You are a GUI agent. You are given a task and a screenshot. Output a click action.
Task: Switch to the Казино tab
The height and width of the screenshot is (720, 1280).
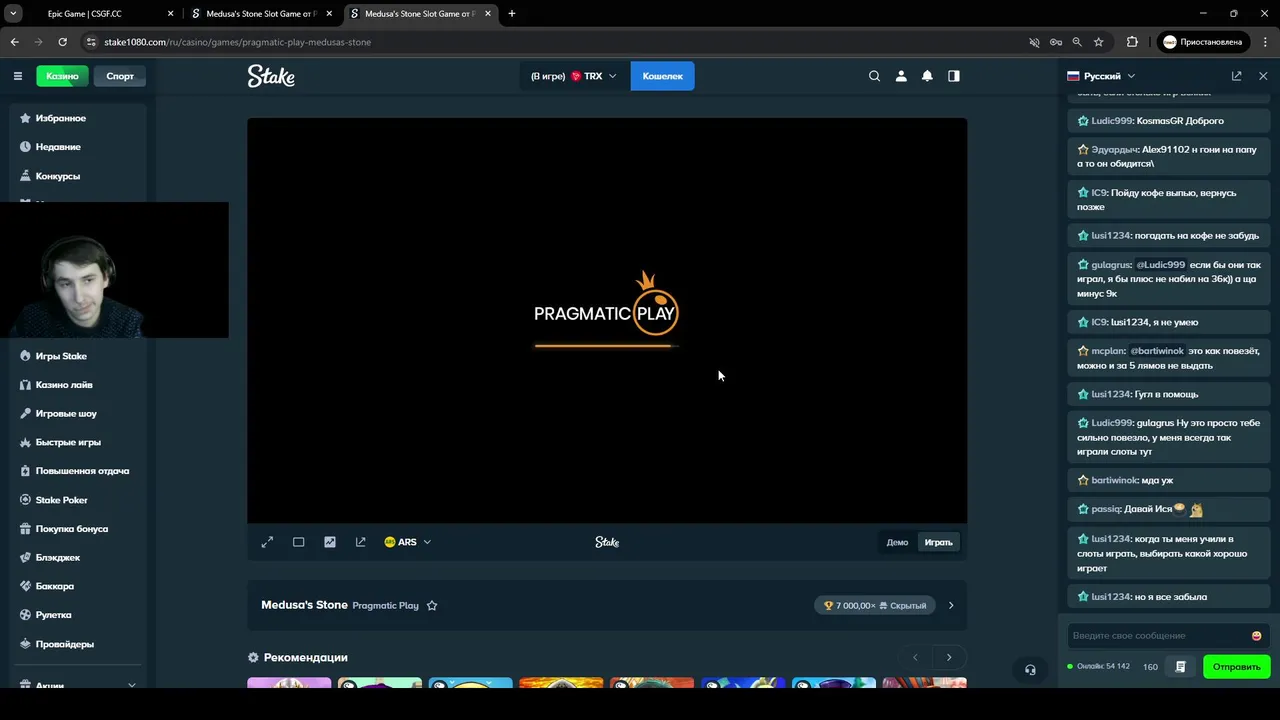[62, 76]
